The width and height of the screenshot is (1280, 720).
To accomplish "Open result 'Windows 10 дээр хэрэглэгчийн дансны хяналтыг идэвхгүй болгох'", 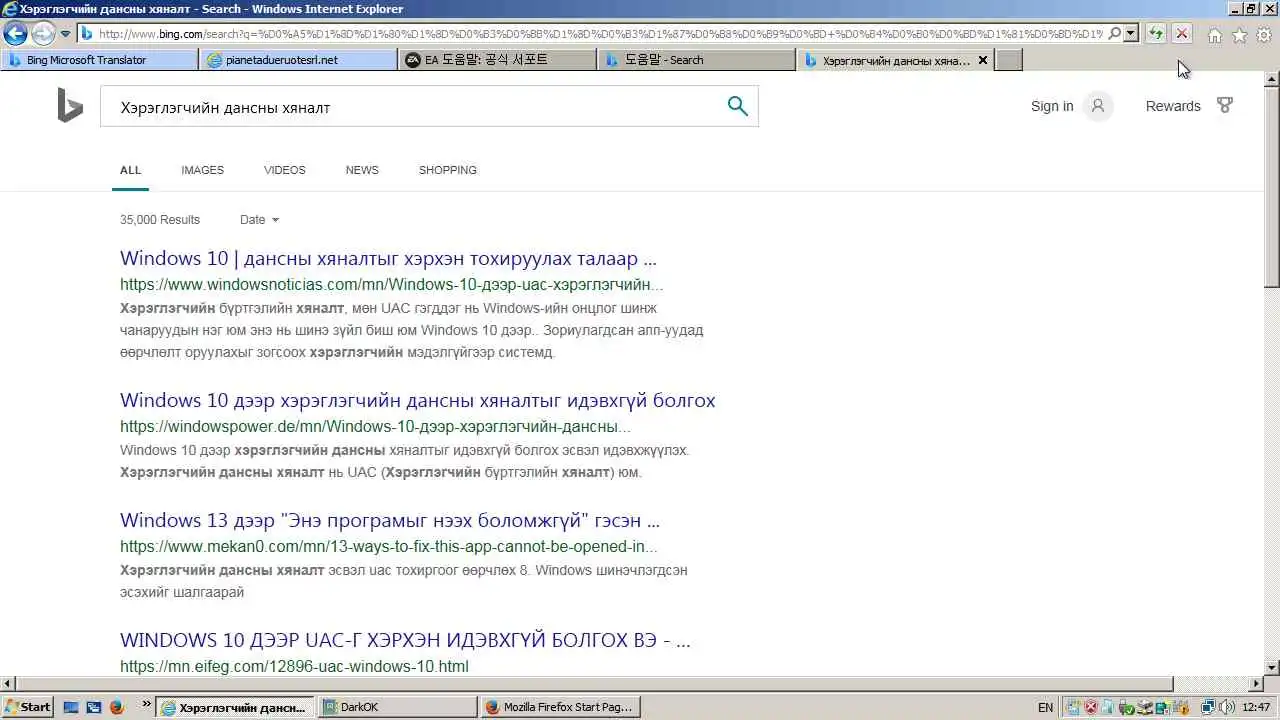I will [x=418, y=401].
